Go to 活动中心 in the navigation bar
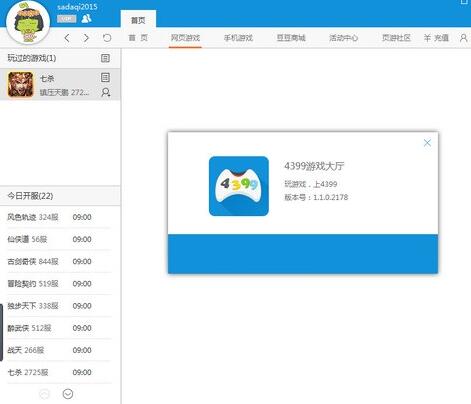The height and width of the screenshot is (404, 471). coord(343,38)
